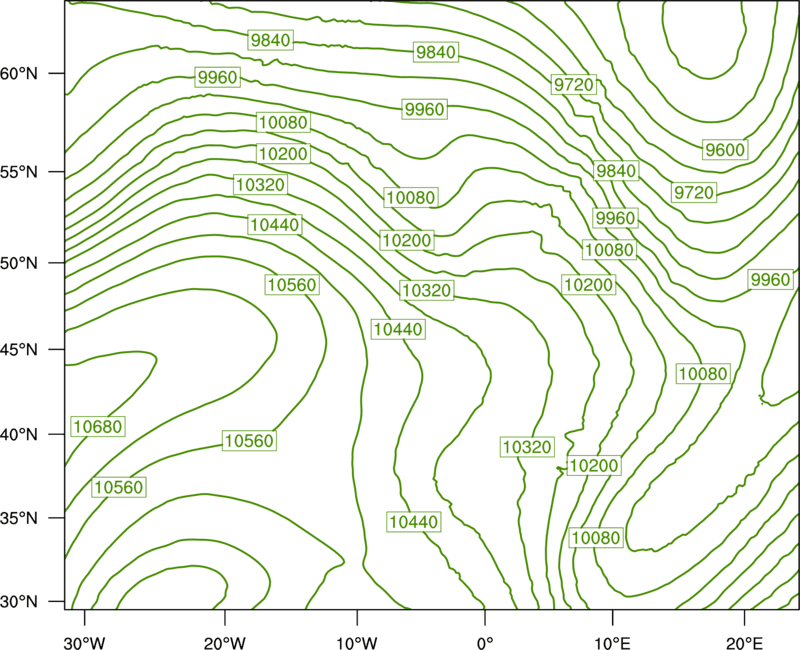Click the 30°W longitude axis label

(85, 643)
